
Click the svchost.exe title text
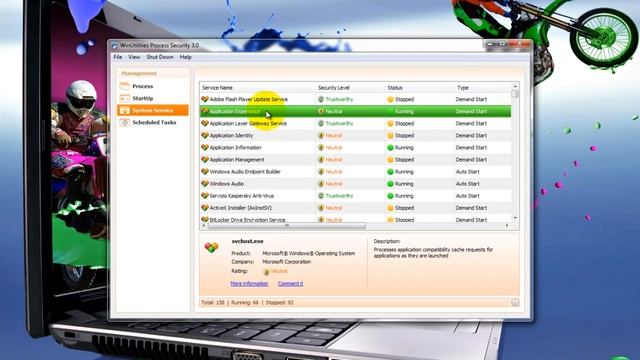point(247,241)
